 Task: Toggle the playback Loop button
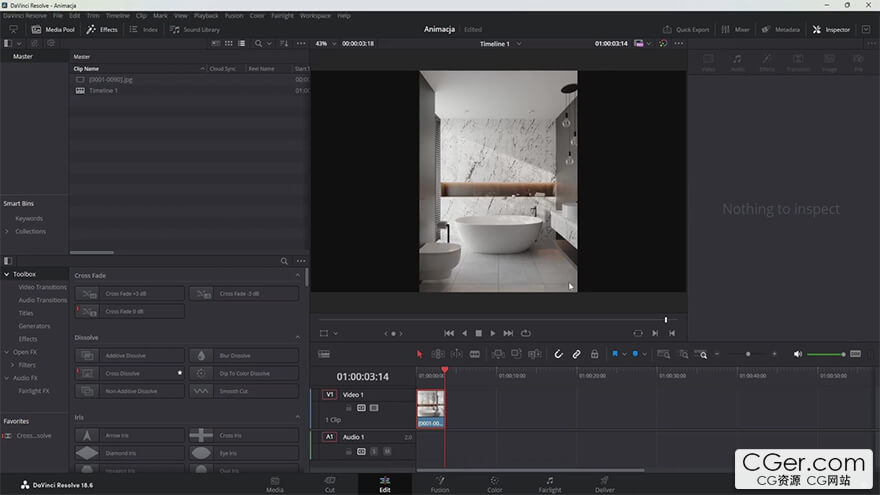coord(525,333)
